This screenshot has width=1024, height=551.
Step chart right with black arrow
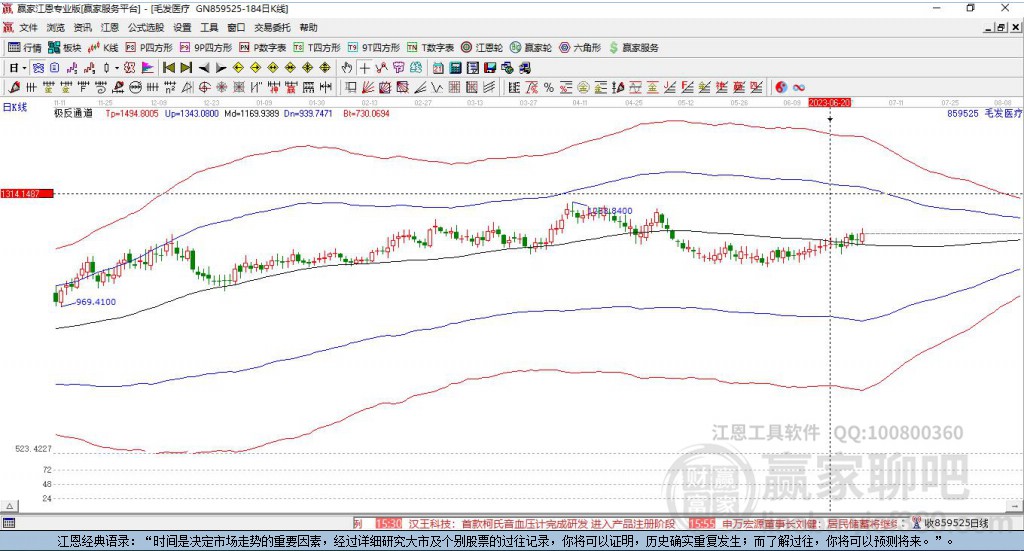221,68
